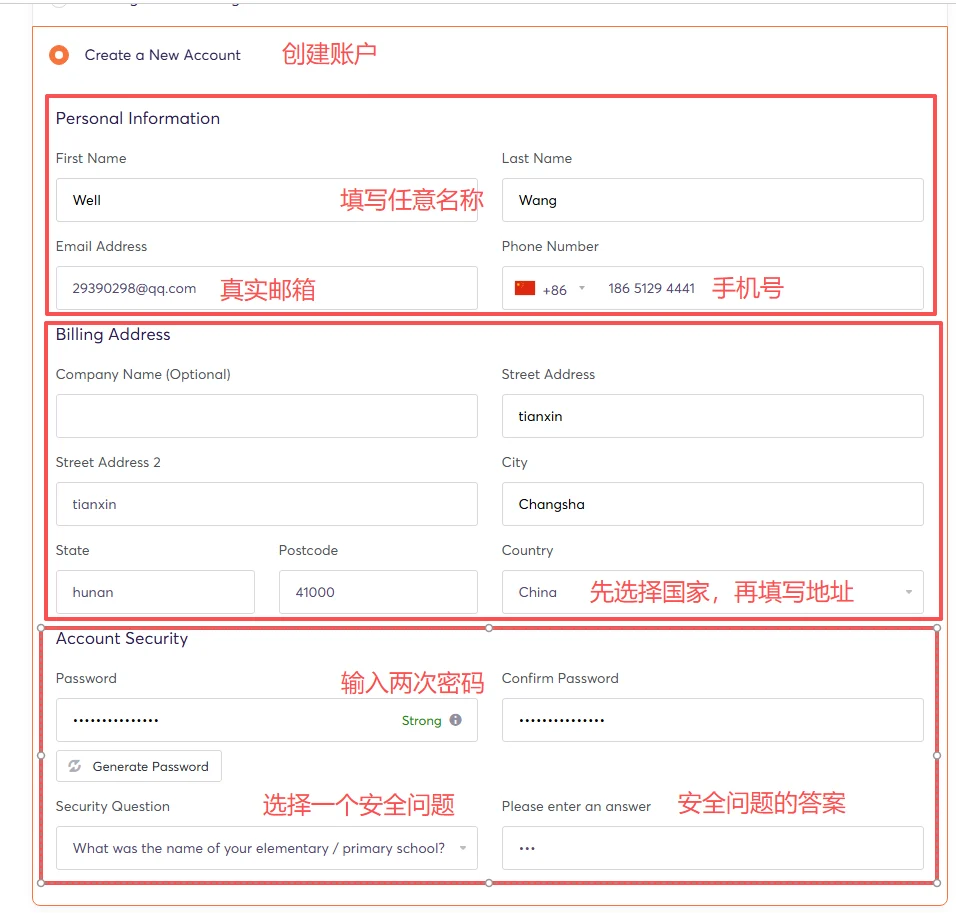Click the Postcode field containing 41000
Viewport: 956px width, 913px height.
point(378,592)
